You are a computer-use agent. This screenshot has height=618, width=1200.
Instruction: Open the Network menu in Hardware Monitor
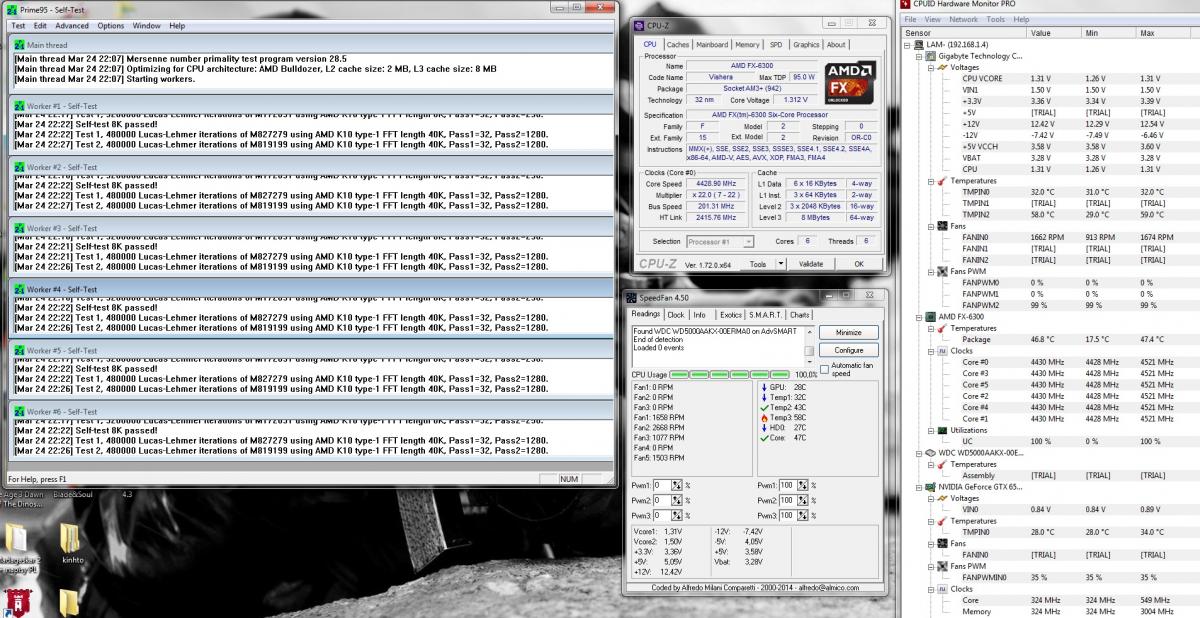(964, 19)
